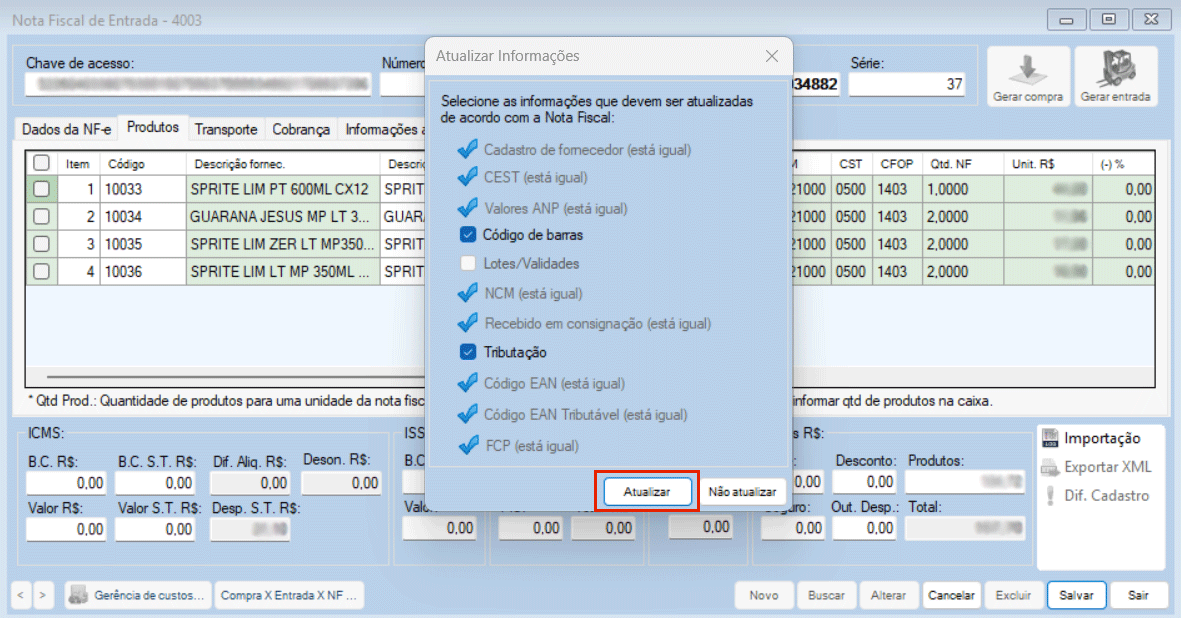Click the Gerar compra icon button
The image size is (1181, 618).
tap(1027, 77)
